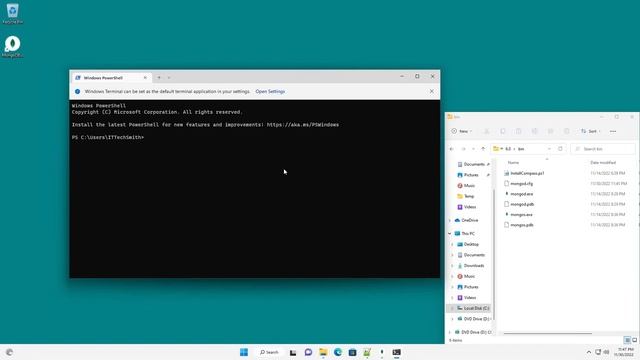Image resolution: width=640 pixels, height=360 pixels.
Task: Expand the Downloads node under This PC
Action: pyautogui.click(x=452, y=266)
